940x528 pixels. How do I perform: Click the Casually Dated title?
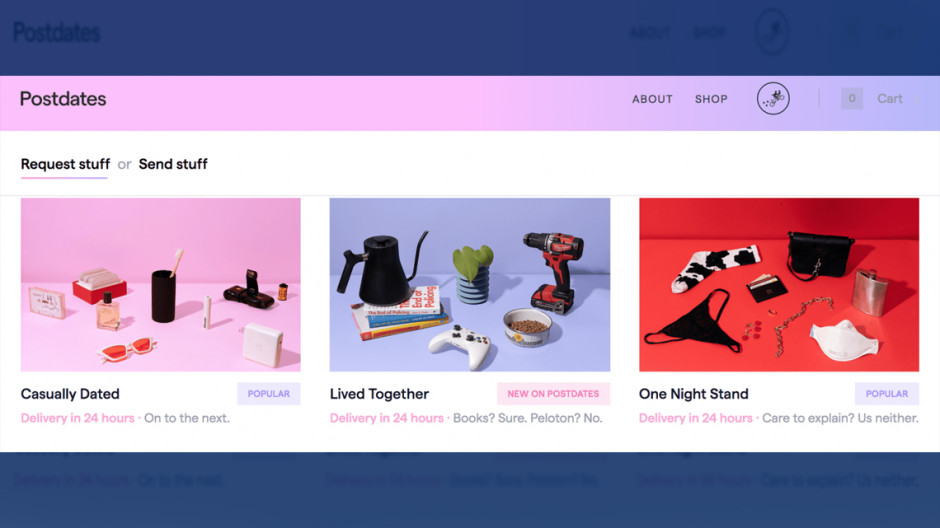tap(70, 394)
